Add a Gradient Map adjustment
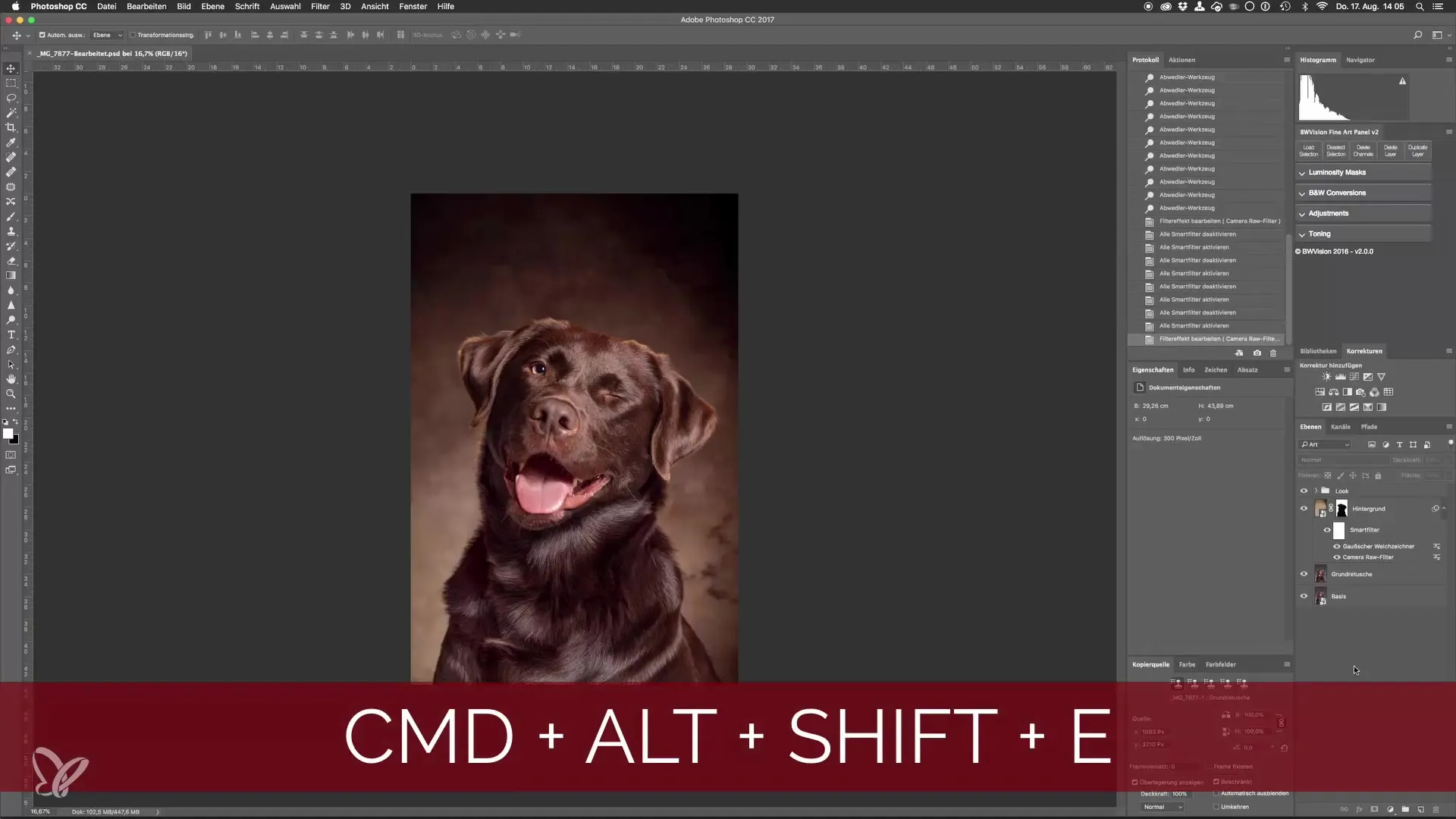Image resolution: width=1456 pixels, height=819 pixels. click(x=1381, y=407)
